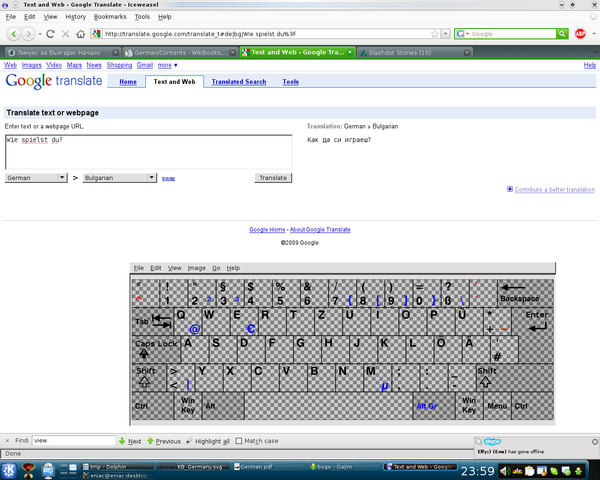
Task: Close the find bar with the X
Action: click(7, 441)
